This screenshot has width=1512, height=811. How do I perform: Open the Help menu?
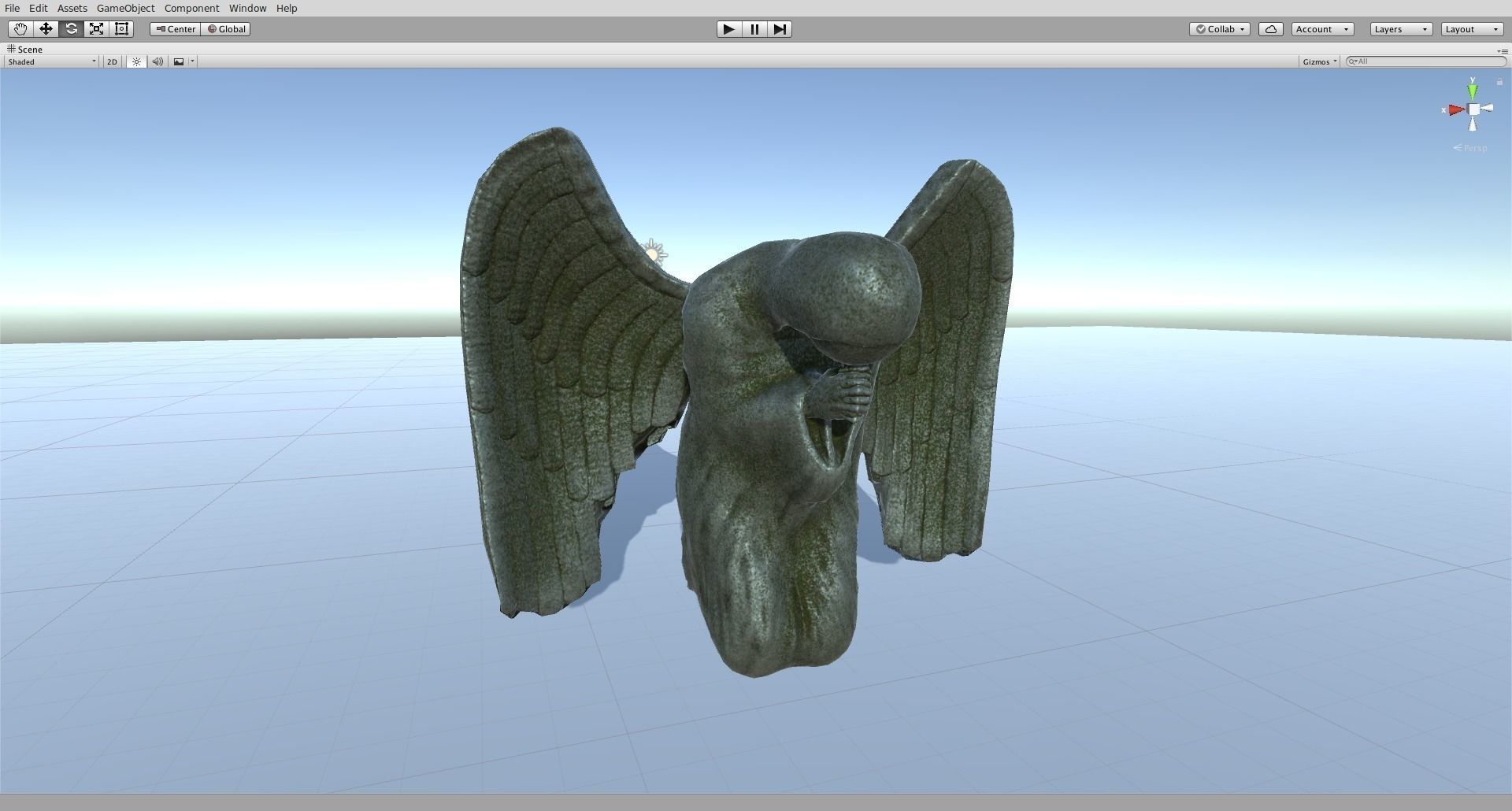287,8
